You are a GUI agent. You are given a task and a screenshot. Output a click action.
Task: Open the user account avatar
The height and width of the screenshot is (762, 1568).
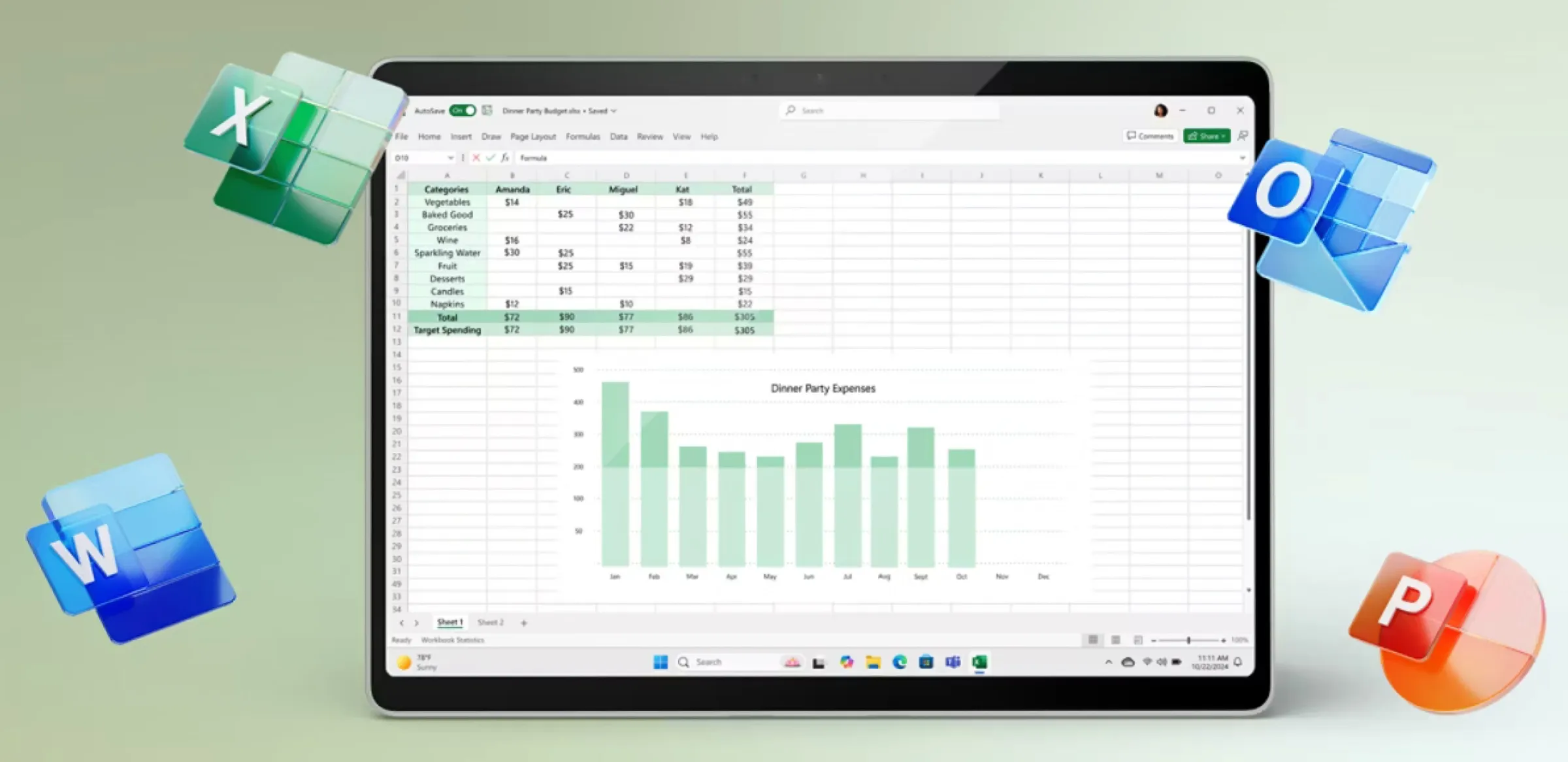pos(1160,110)
